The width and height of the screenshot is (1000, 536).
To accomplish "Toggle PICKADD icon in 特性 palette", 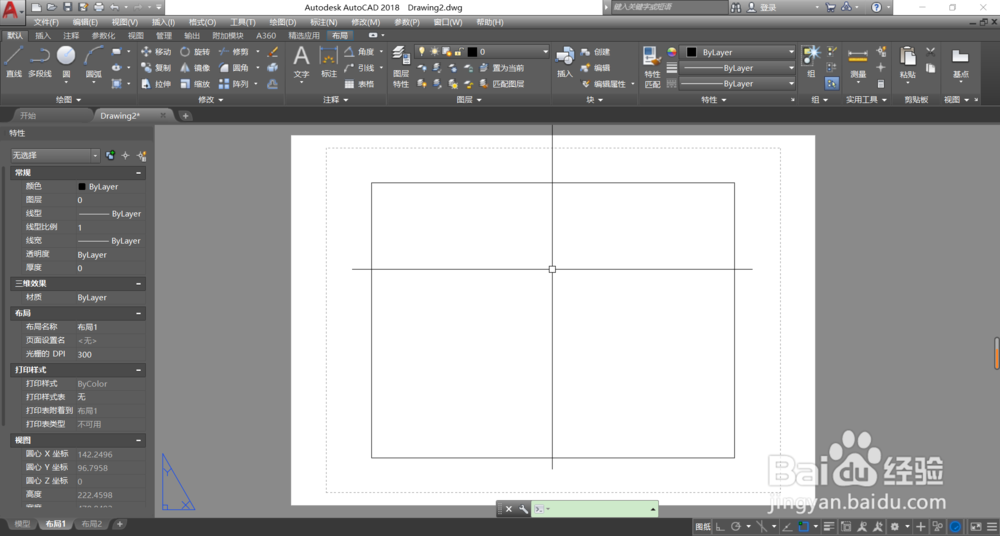I will click(112, 155).
